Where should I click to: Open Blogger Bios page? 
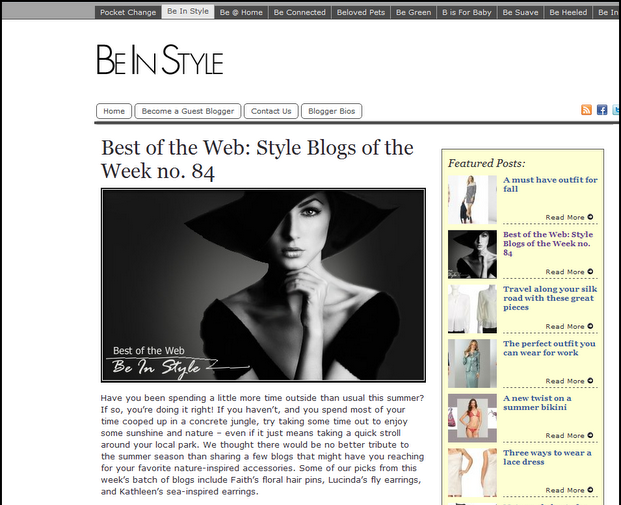click(331, 111)
